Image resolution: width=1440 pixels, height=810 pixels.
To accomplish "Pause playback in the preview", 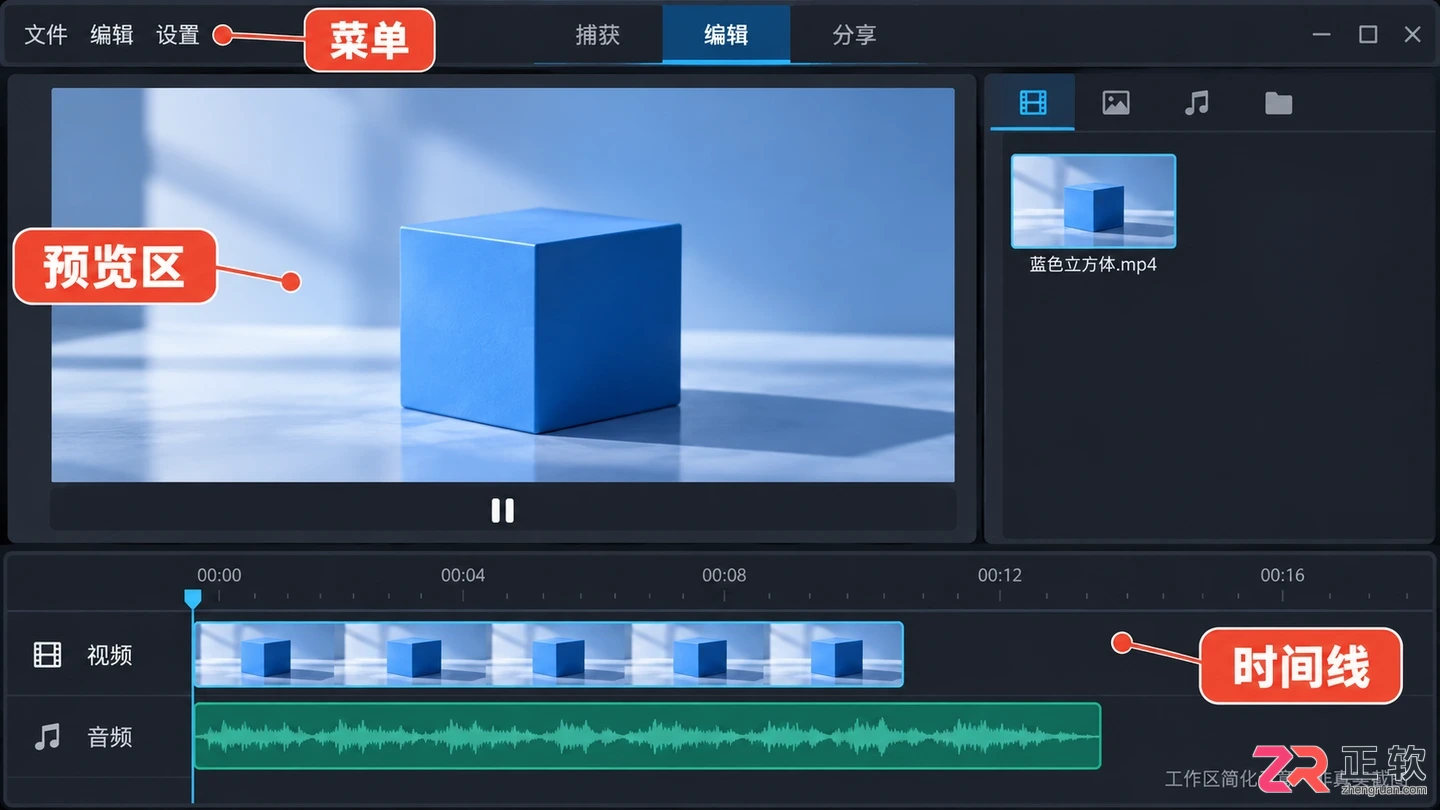I will pyautogui.click(x=503, y=511).
